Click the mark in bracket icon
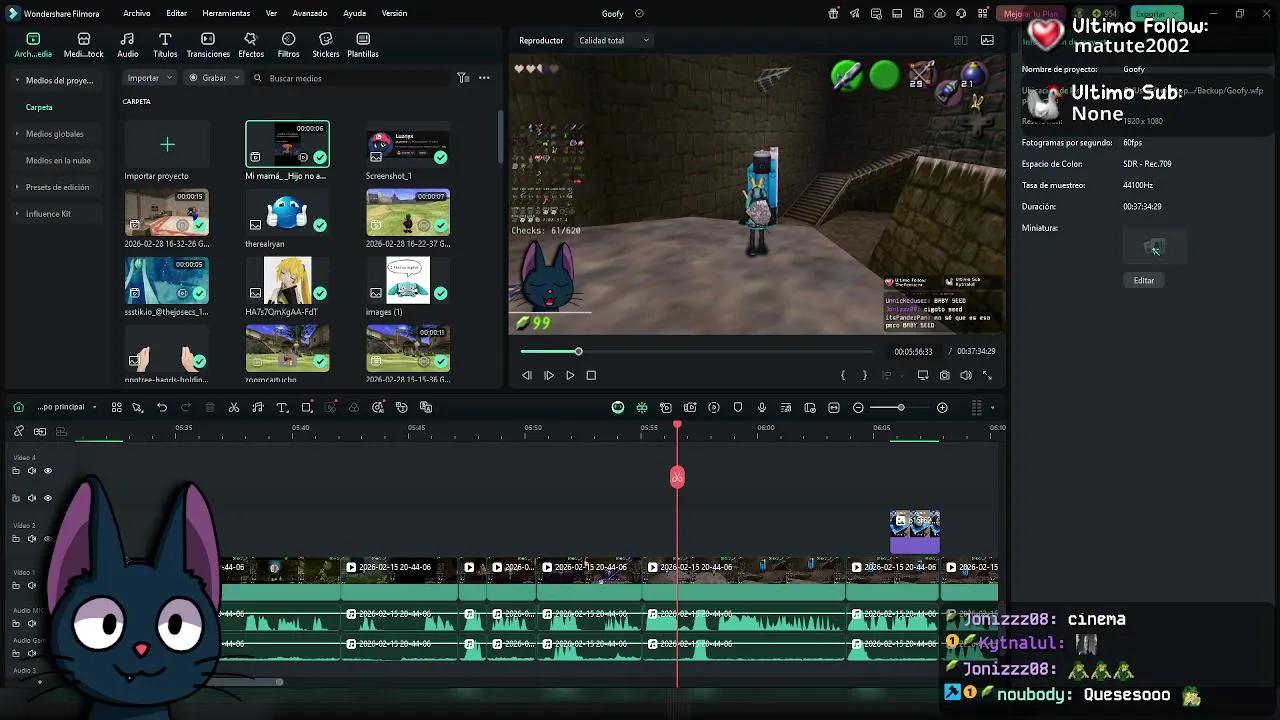The width and height of the screenshot is (1280, 720). pyautogui.click(x=843, y=375)
